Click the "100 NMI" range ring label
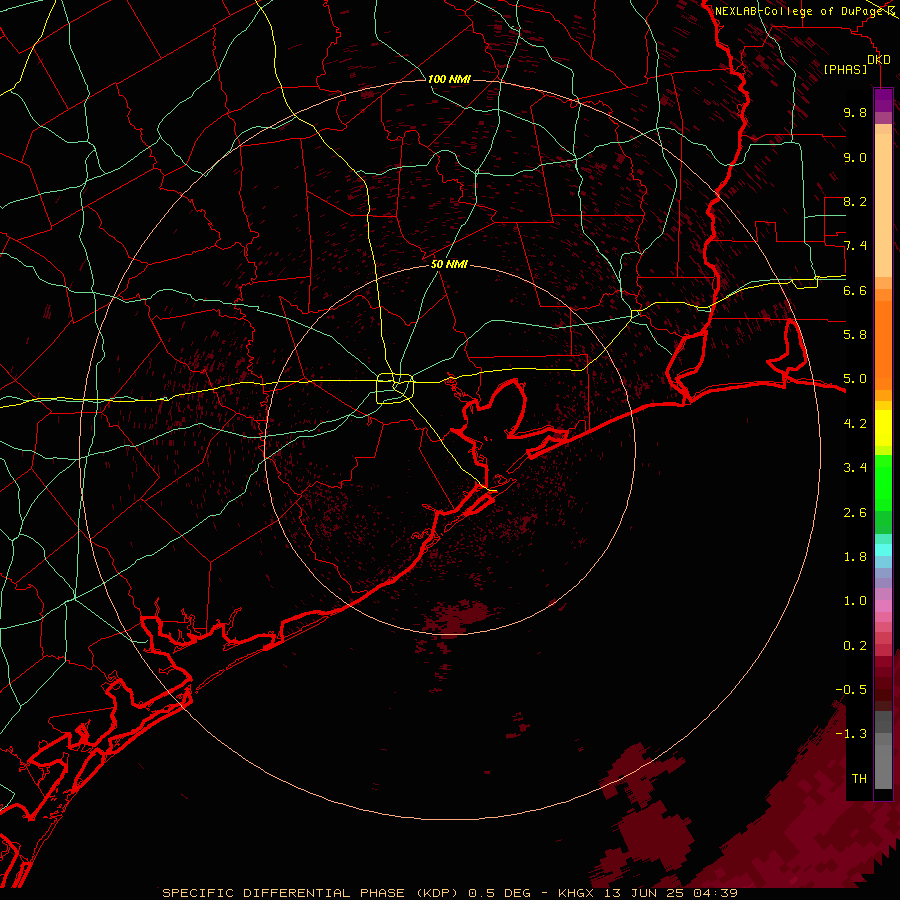The height and width of the screenshot is (900, 900). 449,79
